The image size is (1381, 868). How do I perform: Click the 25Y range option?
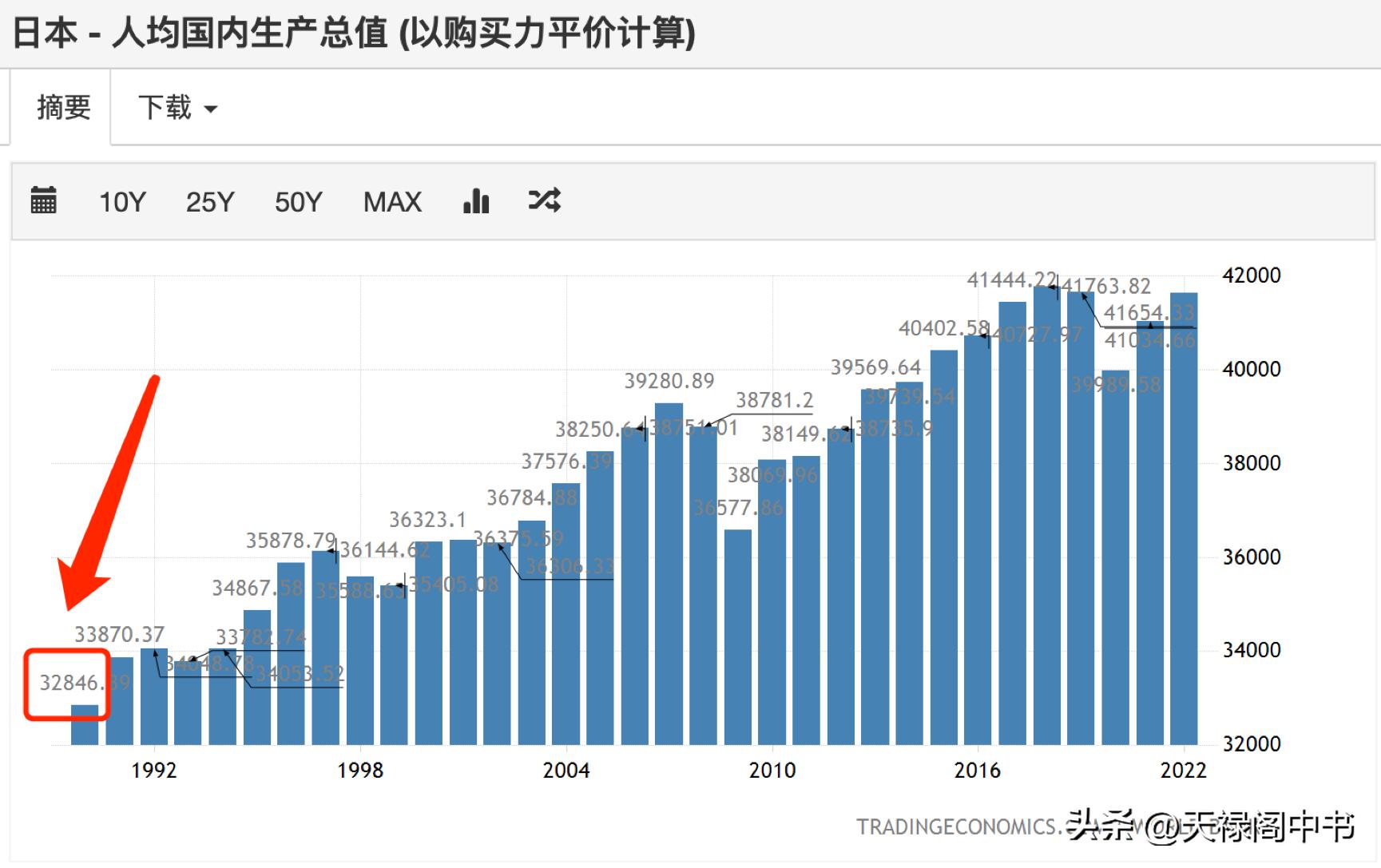209,201
